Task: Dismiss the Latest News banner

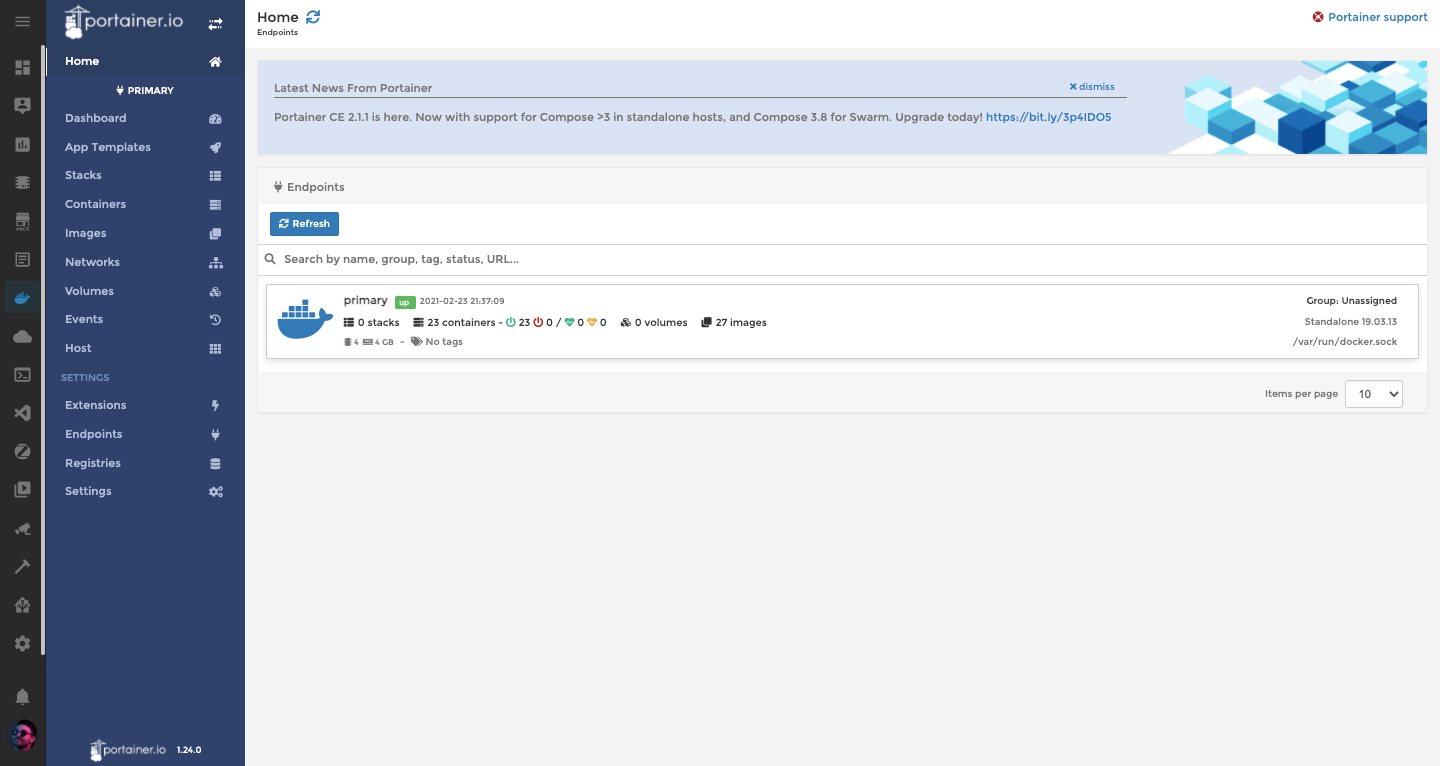Action: (x=1092, y=87)
